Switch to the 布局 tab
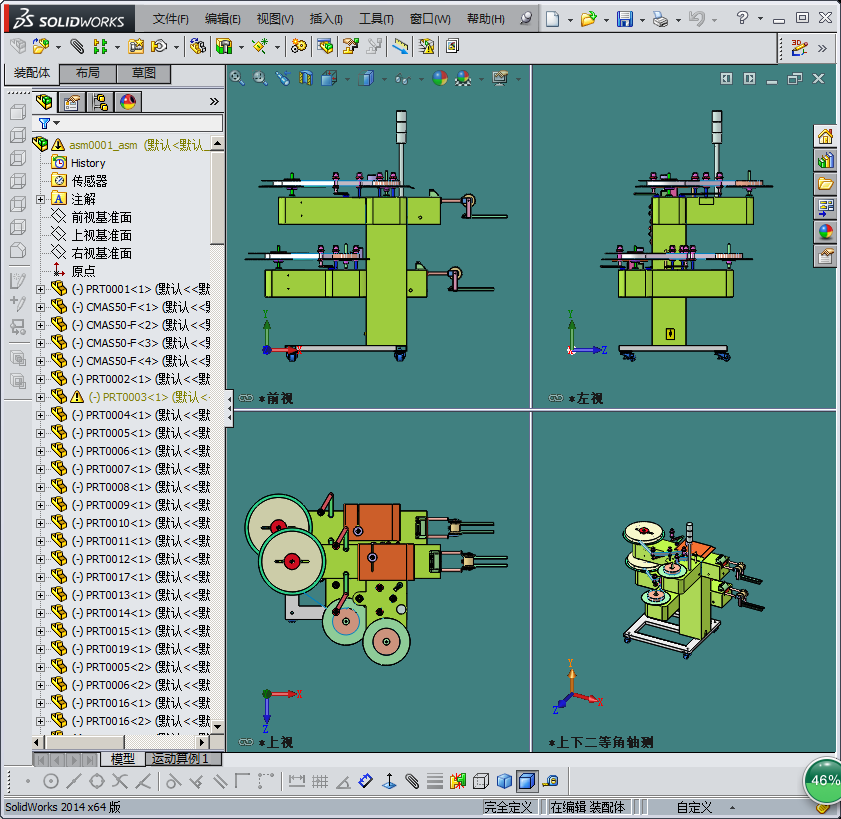This screenshot has width=841, height=819. (87, 73)
